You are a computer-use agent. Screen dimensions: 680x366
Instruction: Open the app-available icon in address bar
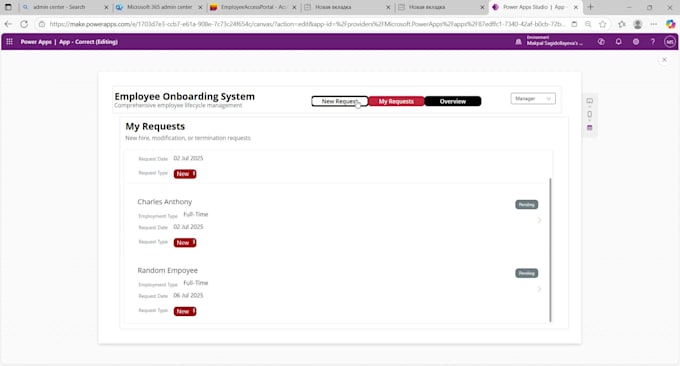click(x=574, y=24)
